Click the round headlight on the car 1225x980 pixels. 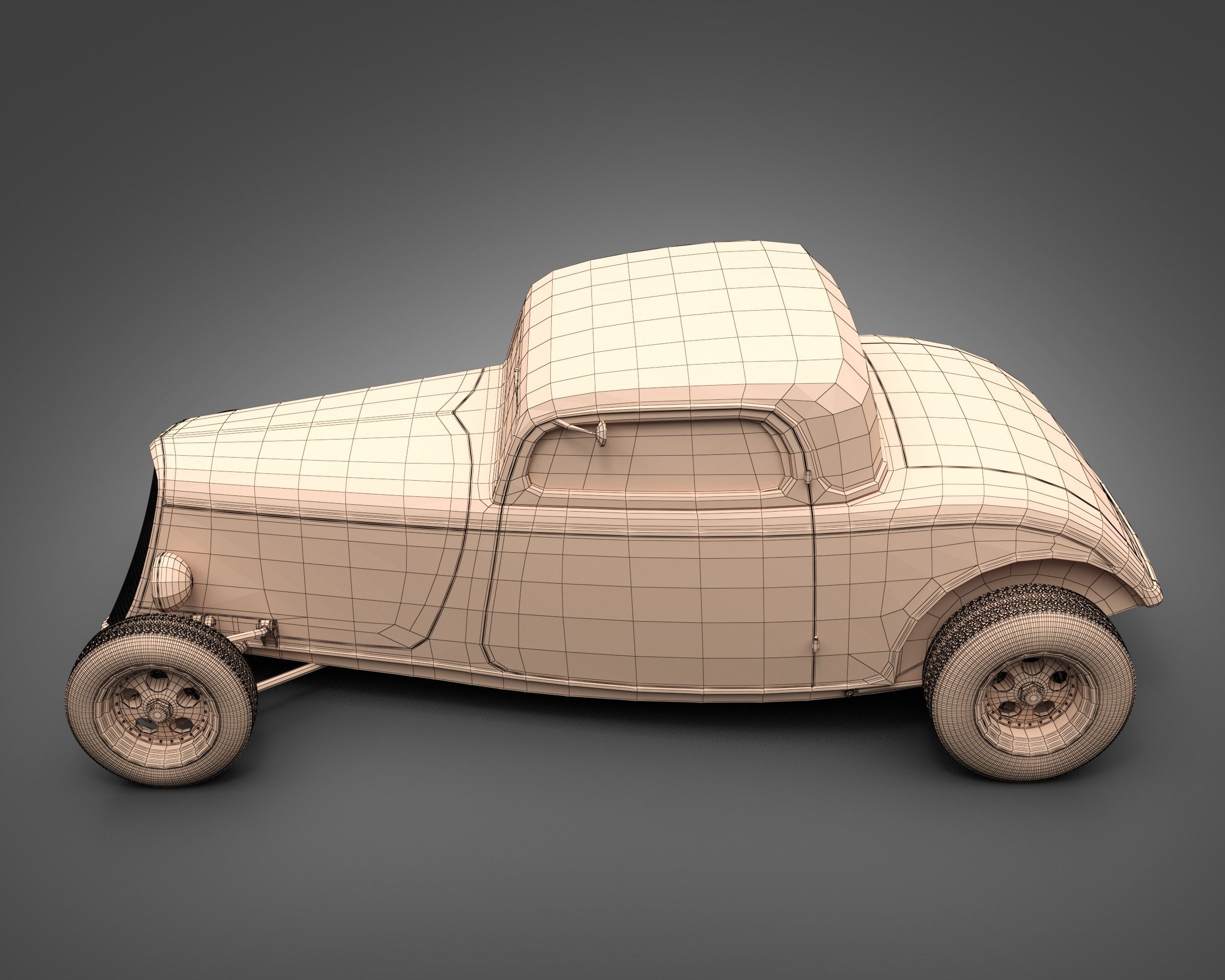coord(171,581)
